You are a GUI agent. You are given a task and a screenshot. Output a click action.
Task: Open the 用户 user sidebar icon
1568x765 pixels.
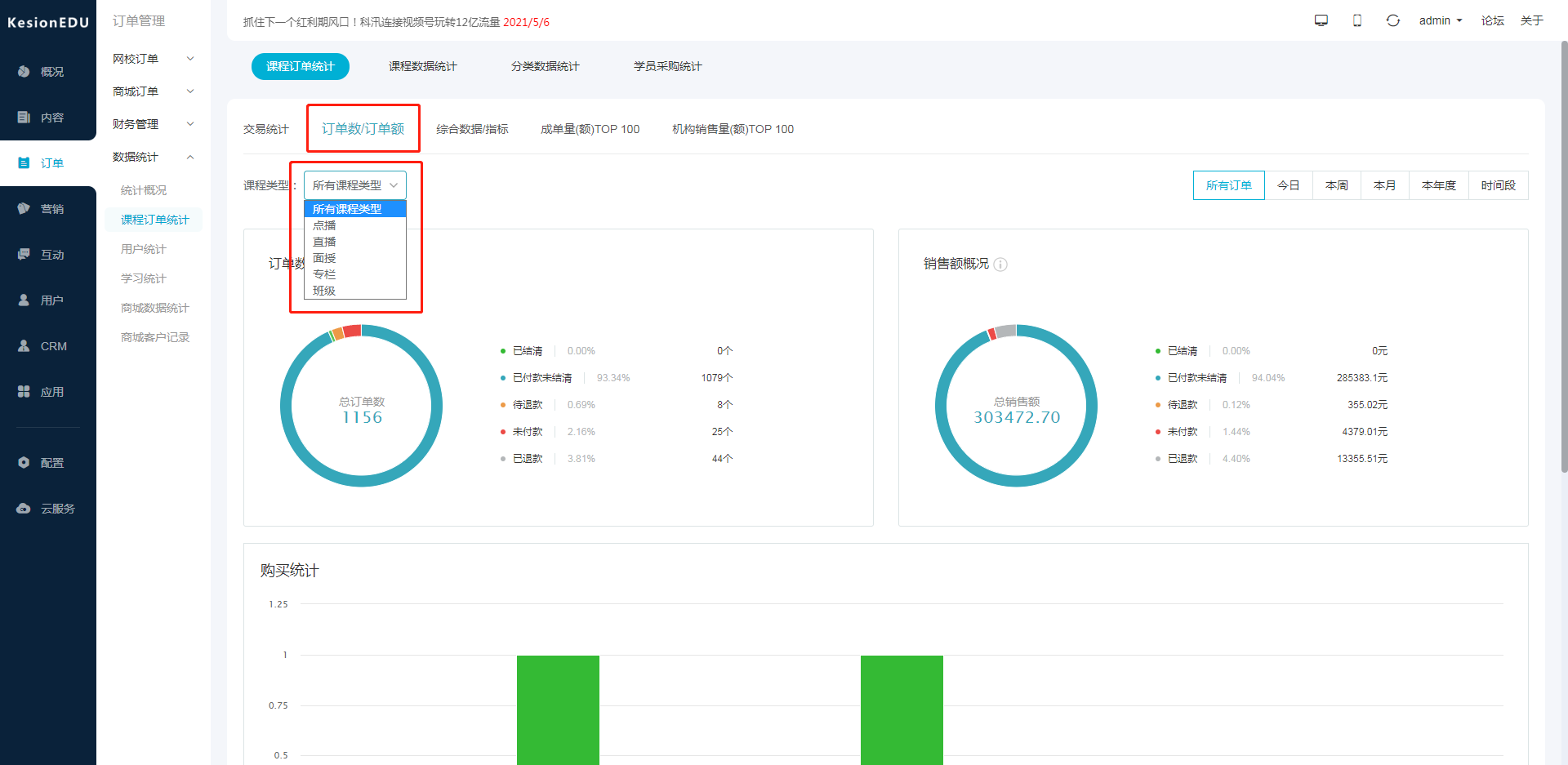[x=24, y=300]
